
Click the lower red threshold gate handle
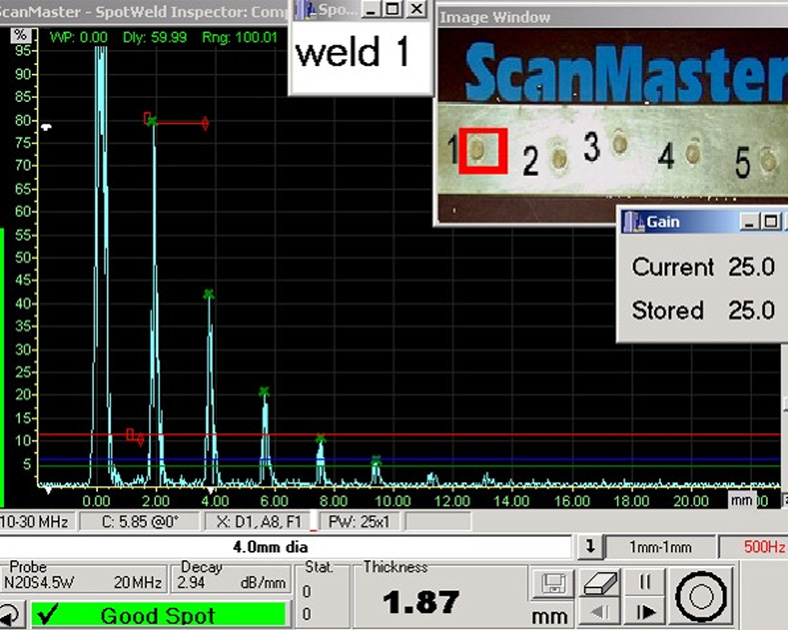[x=131, y=435]
